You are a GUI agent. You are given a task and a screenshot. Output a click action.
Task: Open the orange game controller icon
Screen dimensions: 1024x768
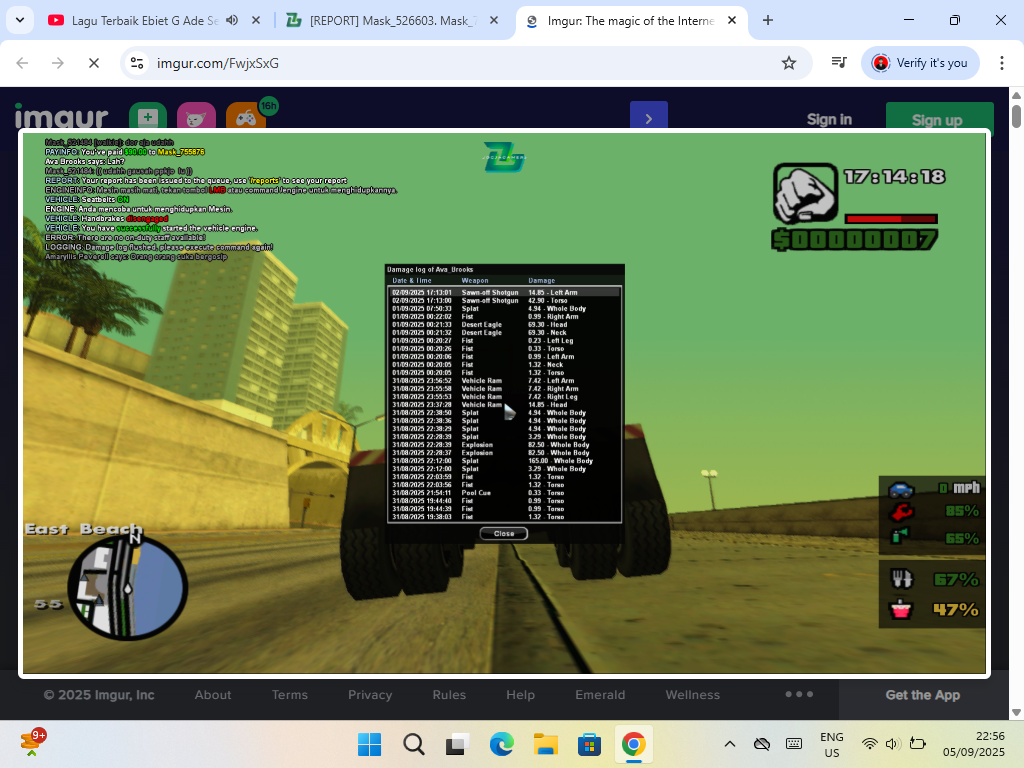coord(246,116)
